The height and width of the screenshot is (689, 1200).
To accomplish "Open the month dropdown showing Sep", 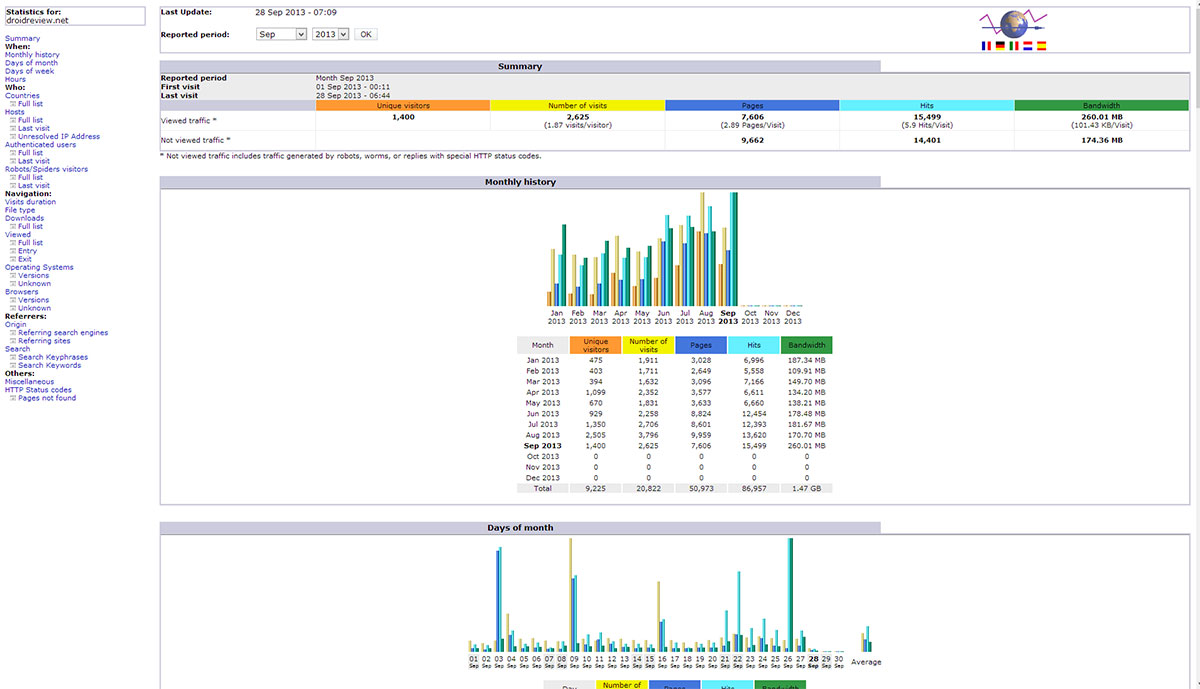I will tap(281, 34).
